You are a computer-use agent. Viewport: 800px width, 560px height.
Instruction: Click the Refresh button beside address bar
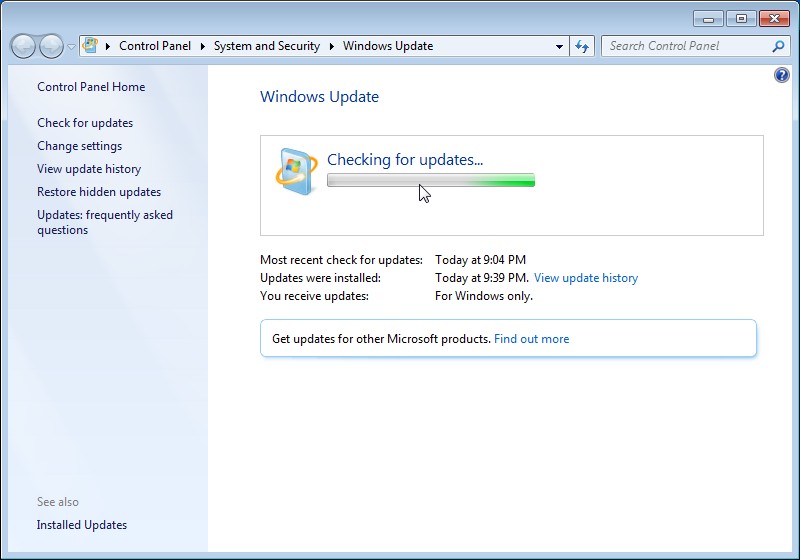[x=582, y=46]
